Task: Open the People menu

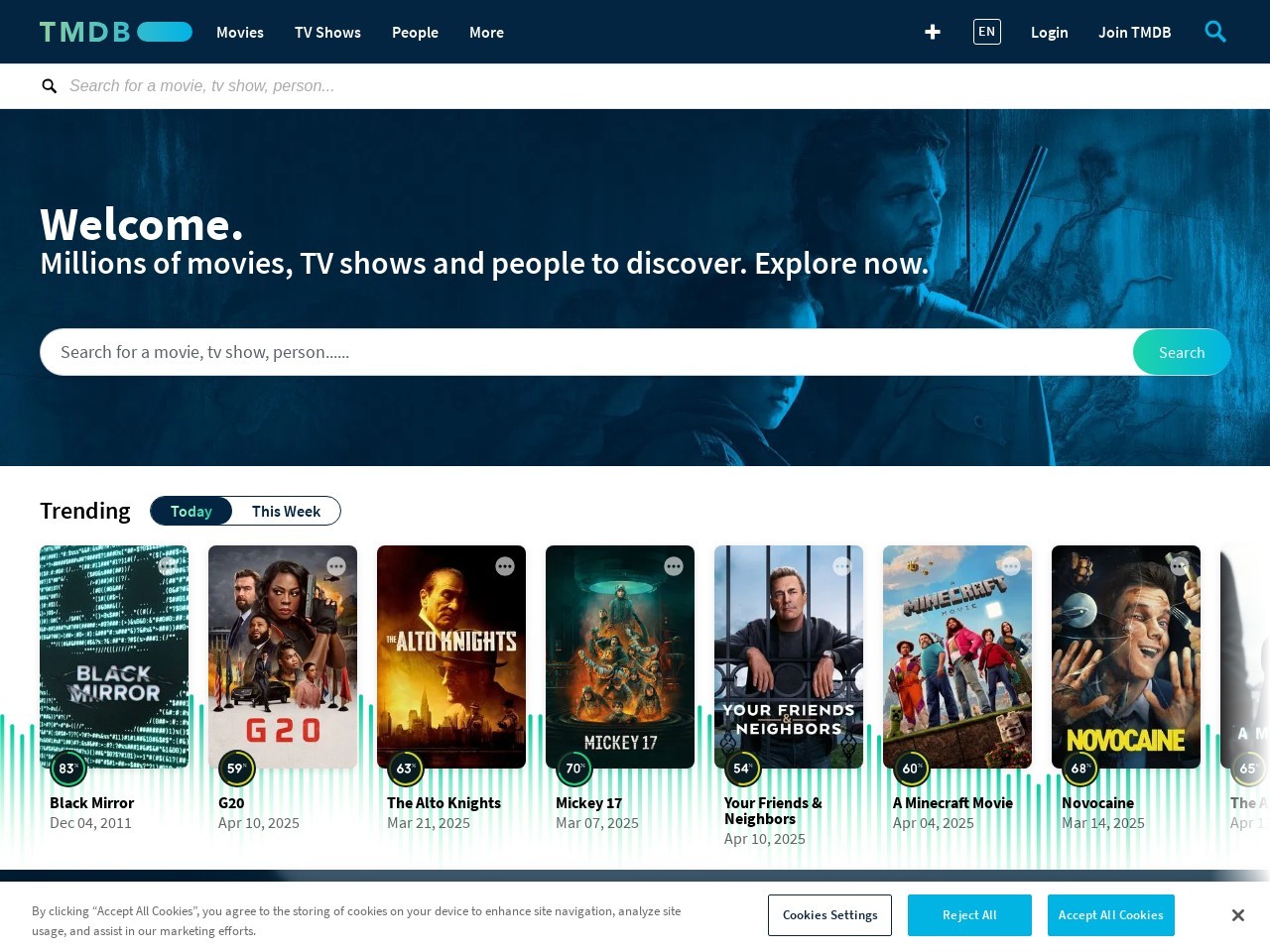Action: 415,32
